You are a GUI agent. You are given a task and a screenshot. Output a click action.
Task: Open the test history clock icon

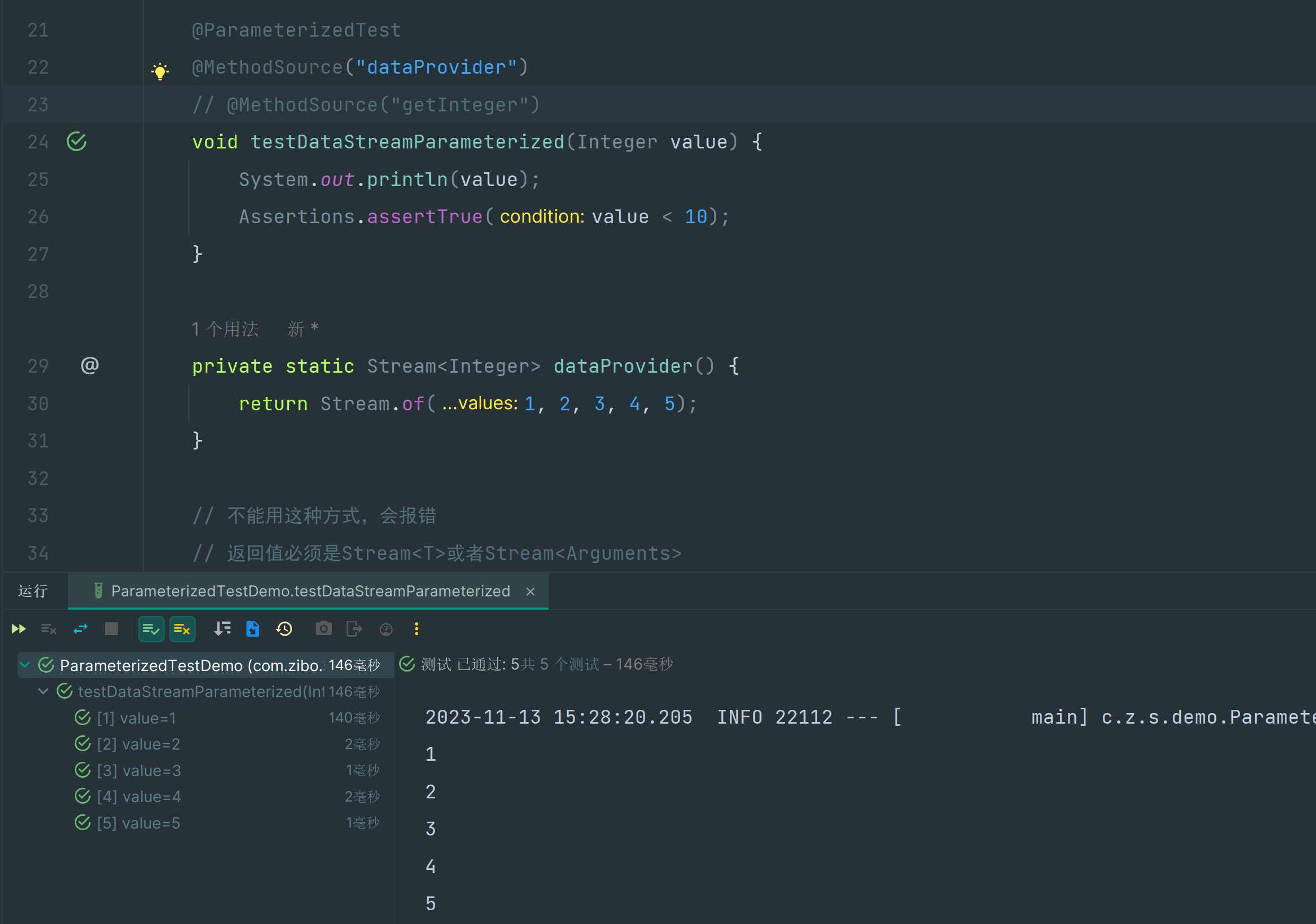tap(284, 629)
